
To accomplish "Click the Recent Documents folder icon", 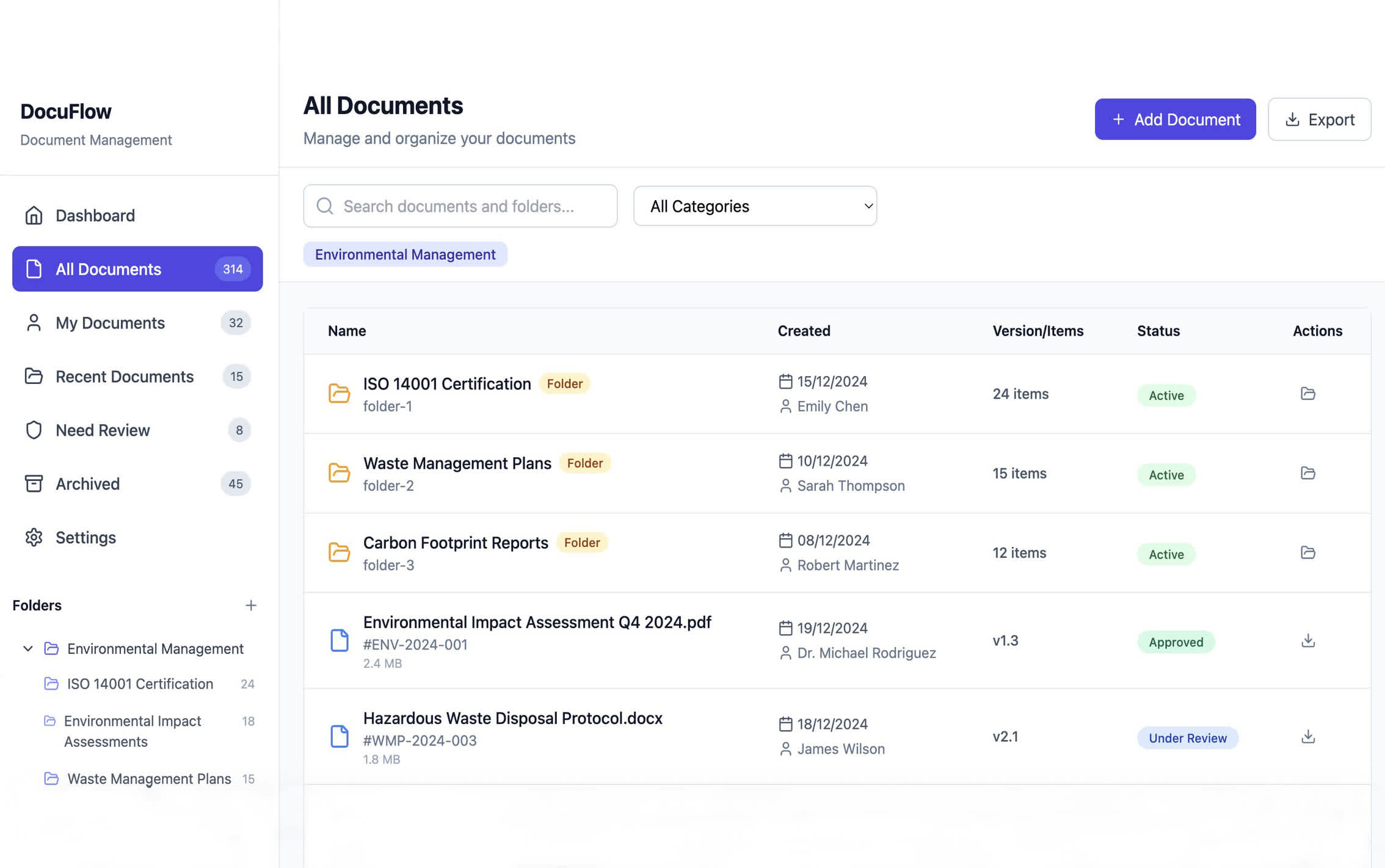I will pyautogui.click(x=34, y=377).
